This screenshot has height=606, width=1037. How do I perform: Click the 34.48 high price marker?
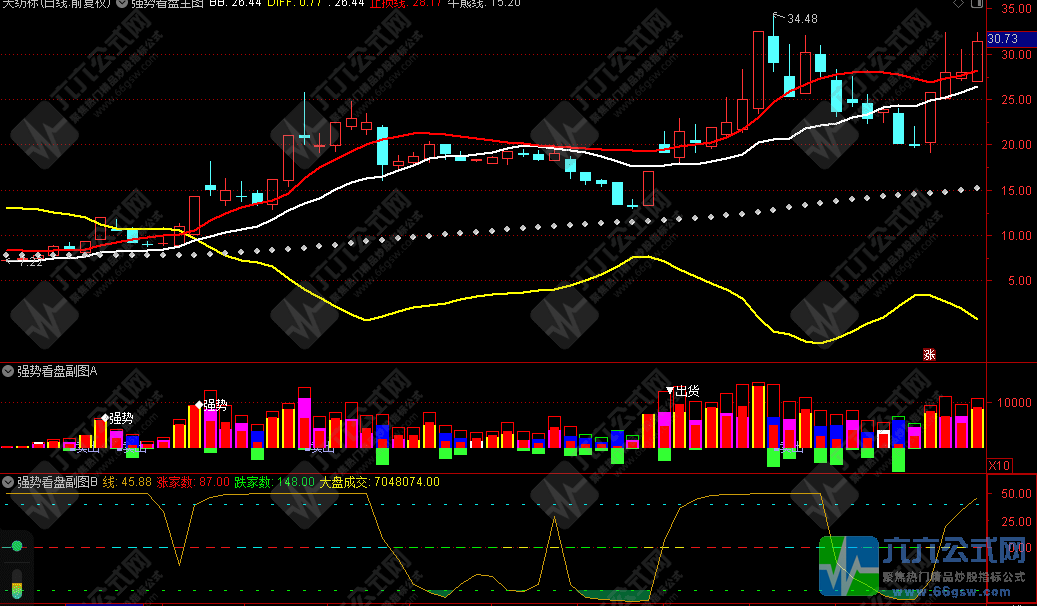pos(801,19)
